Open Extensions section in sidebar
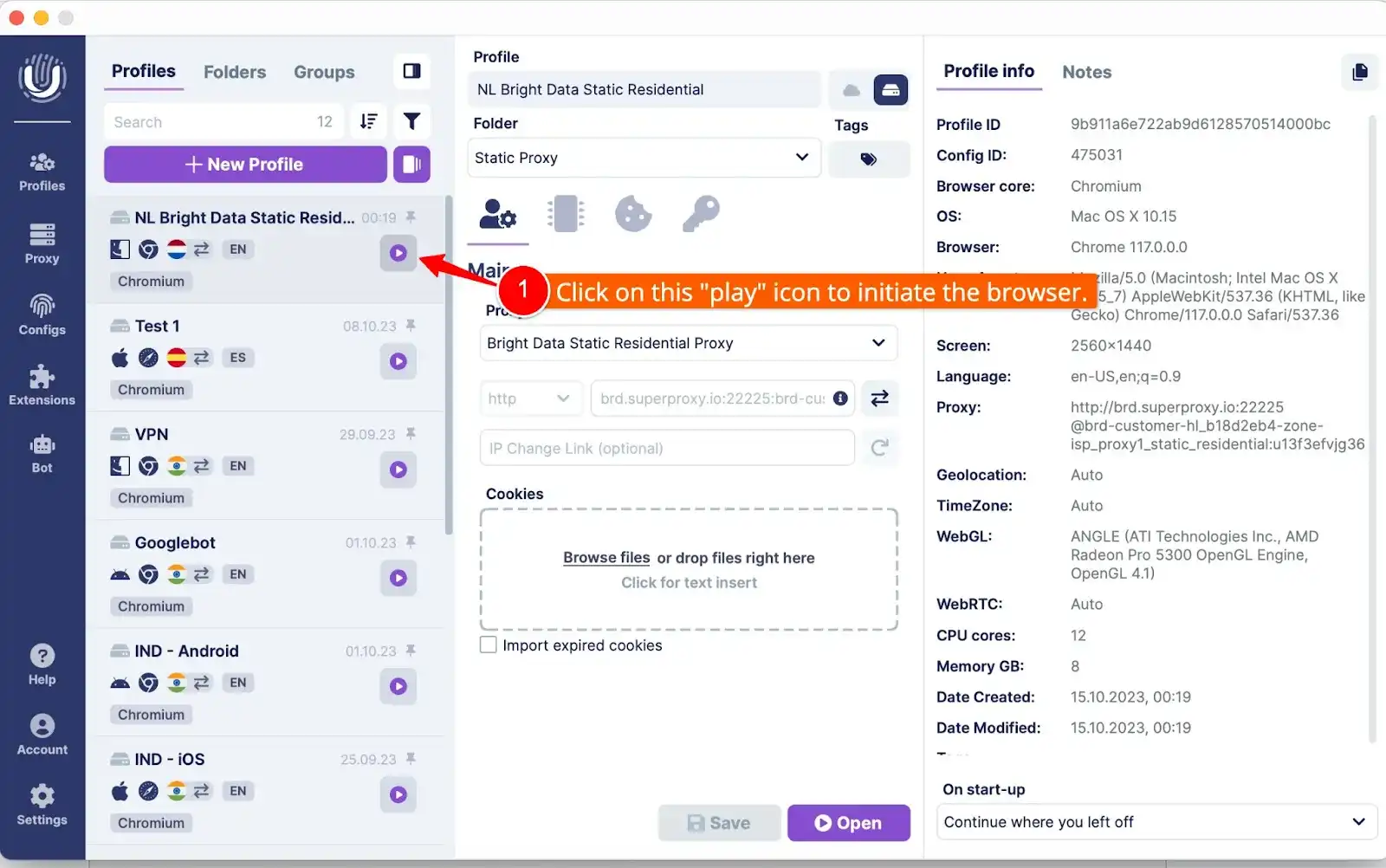 (42, 385)
